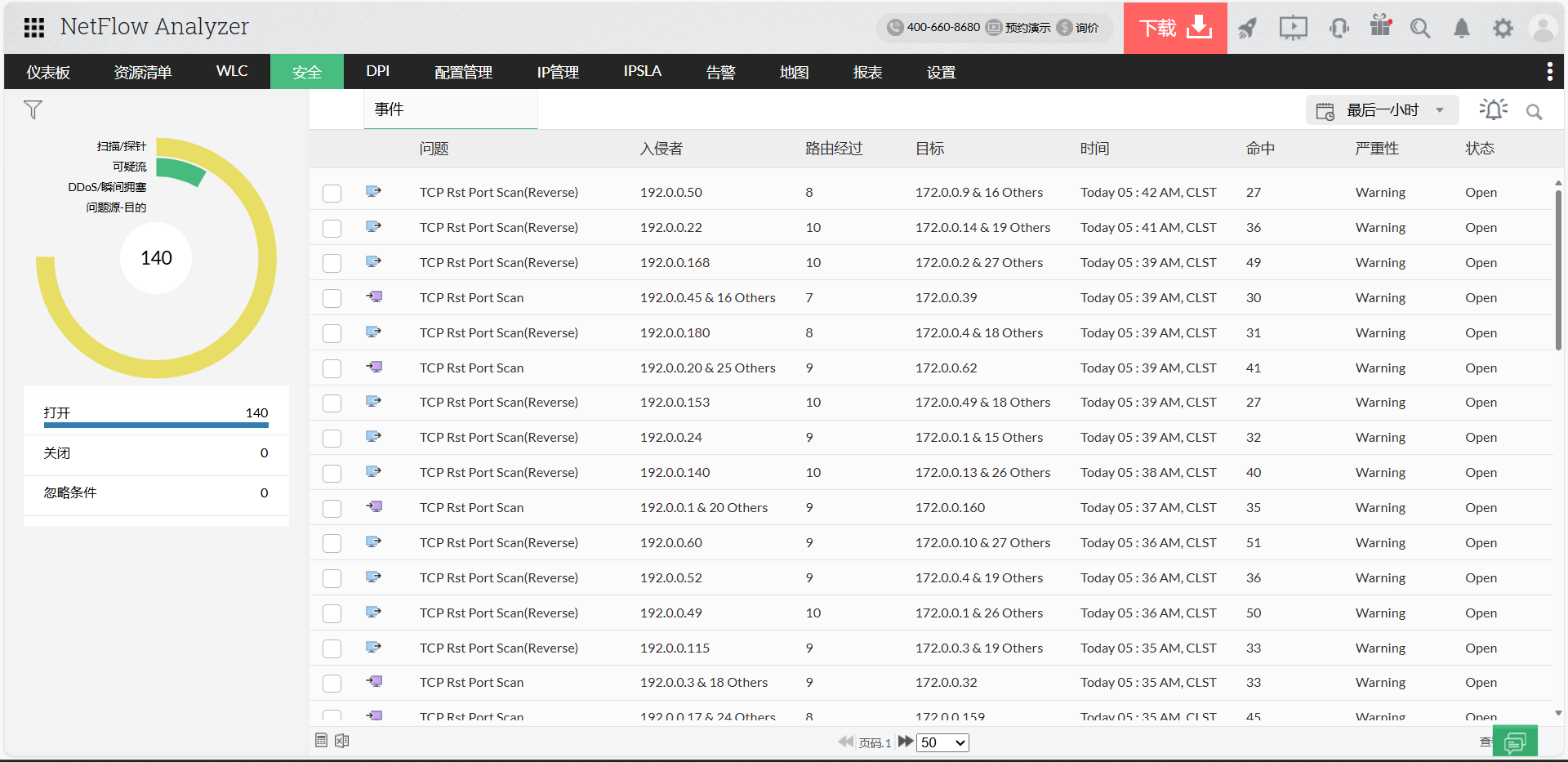Image resolution: width=1568 pixels, height=762 pixels.
Task: Open the events table search icon
Action: (x=1535, y=112)
